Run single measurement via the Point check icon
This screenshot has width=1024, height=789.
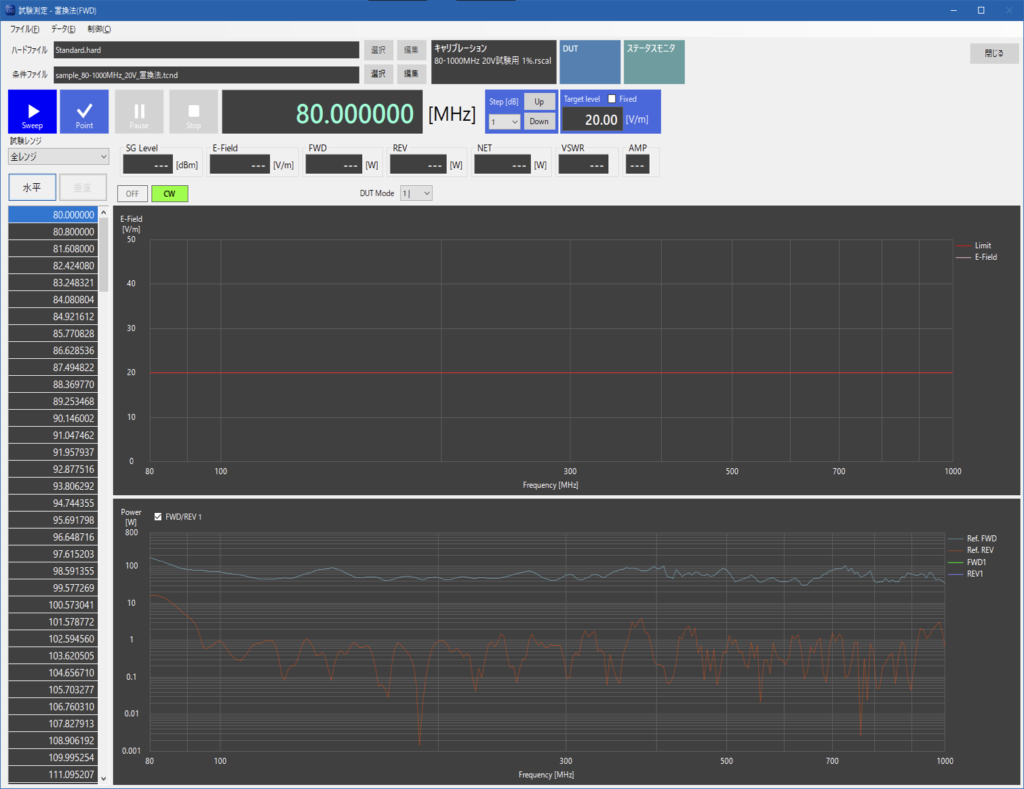coord(84,111)
